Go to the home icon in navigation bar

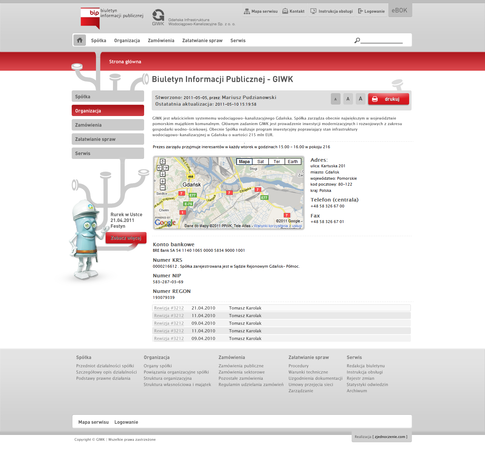[80, 40]
